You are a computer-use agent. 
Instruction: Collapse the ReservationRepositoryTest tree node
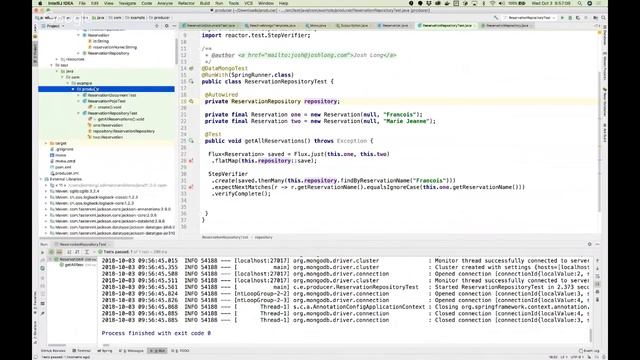click(79, 113)
